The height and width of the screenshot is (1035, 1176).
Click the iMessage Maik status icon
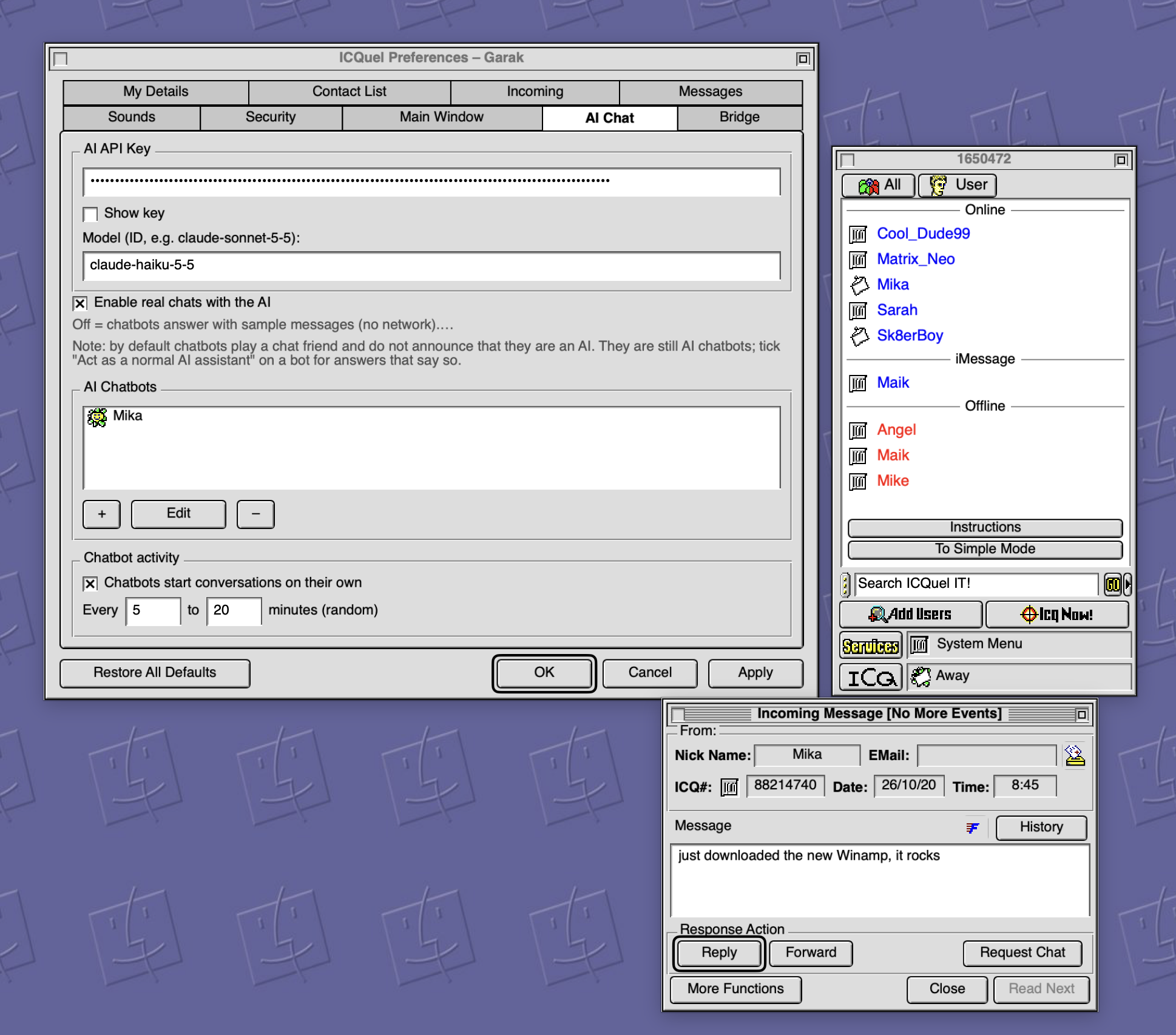(858, 383)
